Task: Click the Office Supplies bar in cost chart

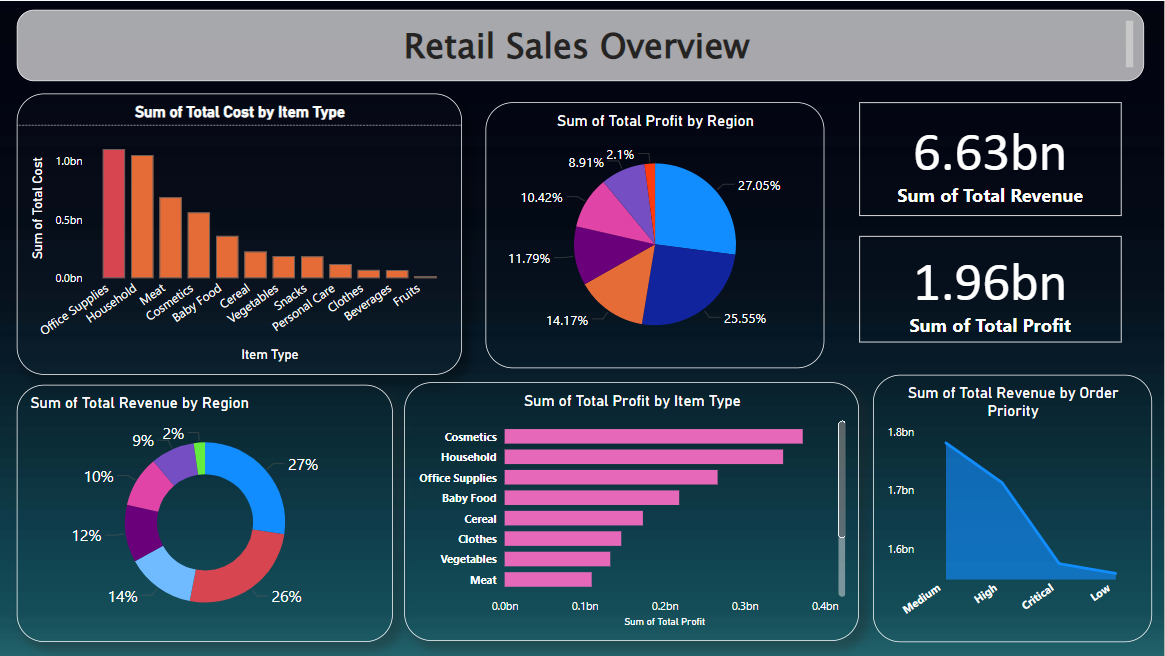Action: click(x=113, y=213)
